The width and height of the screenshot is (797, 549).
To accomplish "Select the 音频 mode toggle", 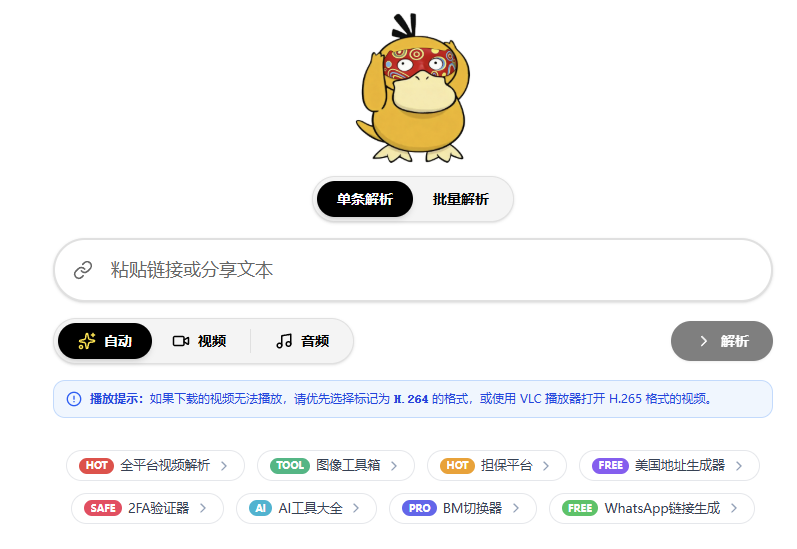I will (x=303, y=341).
